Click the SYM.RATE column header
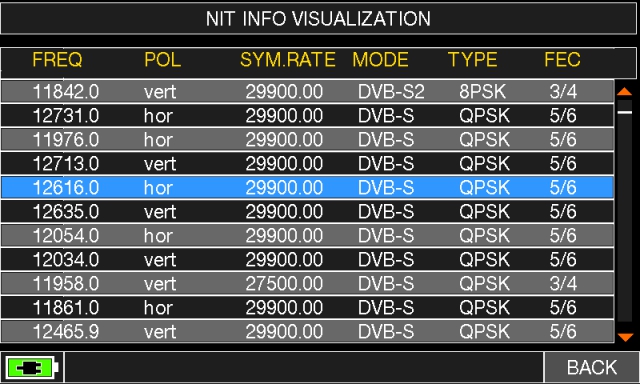The height and width of the screenshot is (384, 640). click(x=288, y=60)
